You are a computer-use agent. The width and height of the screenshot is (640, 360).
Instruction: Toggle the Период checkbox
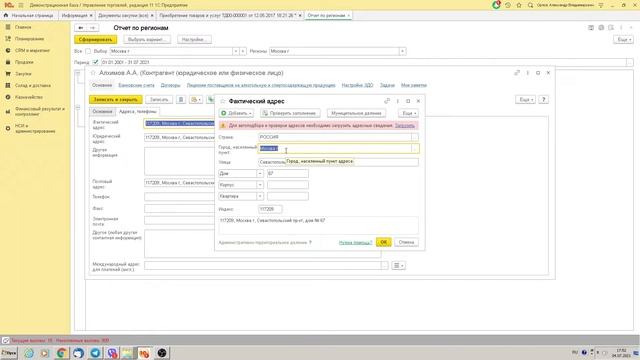[96, 62]
